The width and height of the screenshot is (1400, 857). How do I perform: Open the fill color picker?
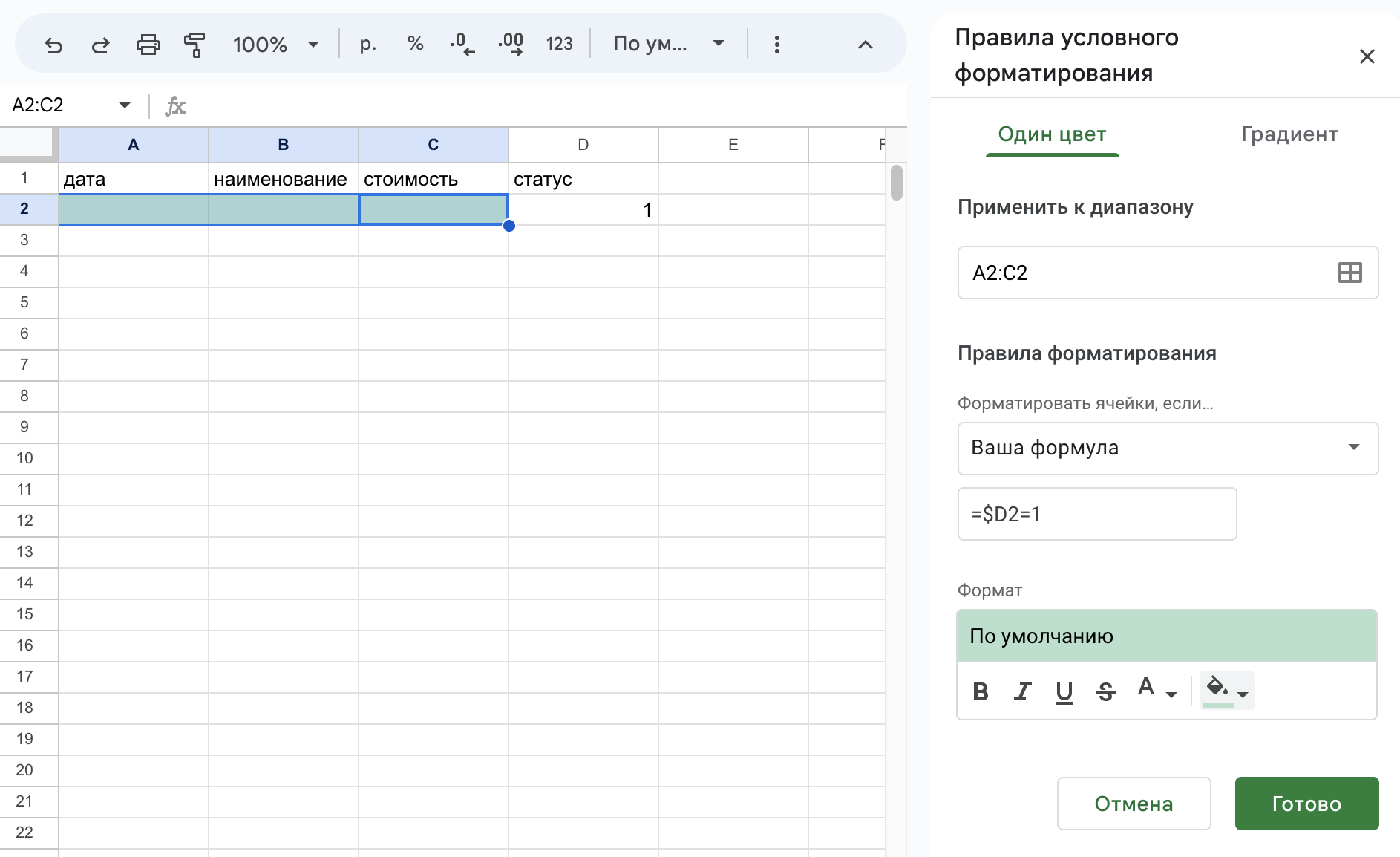tap(1226, 691)
